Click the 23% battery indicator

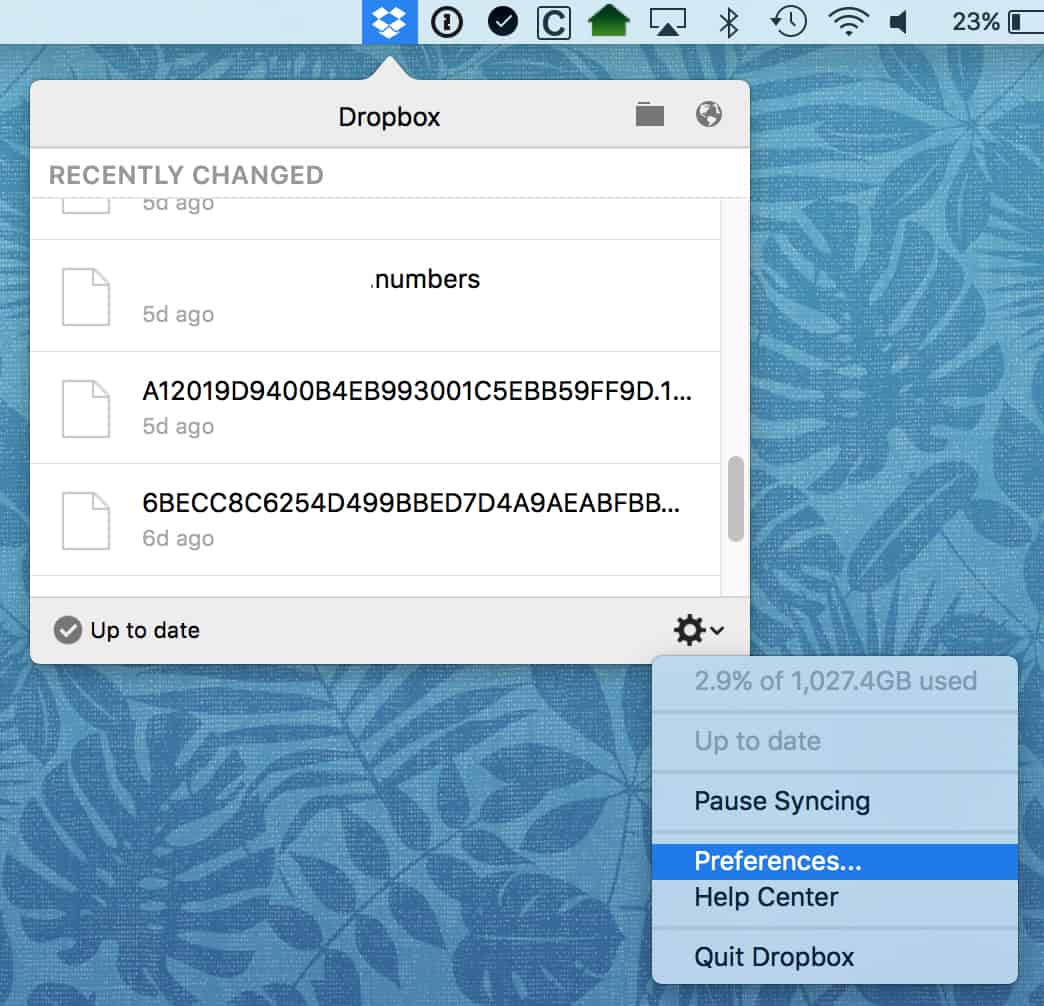click(997, 22)
